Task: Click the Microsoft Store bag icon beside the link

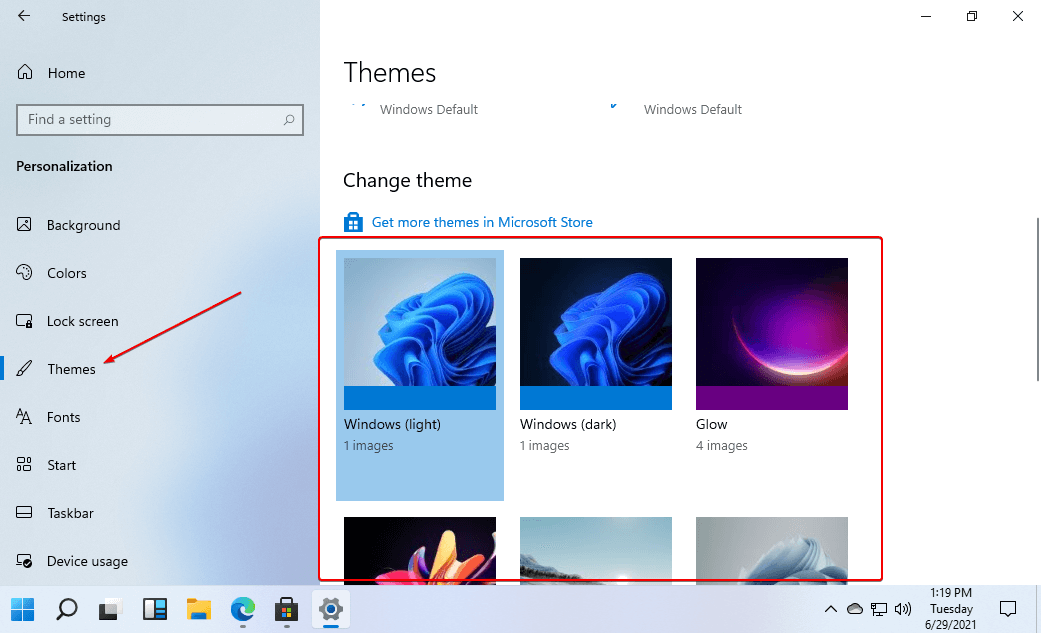Action: click(353, 222)
